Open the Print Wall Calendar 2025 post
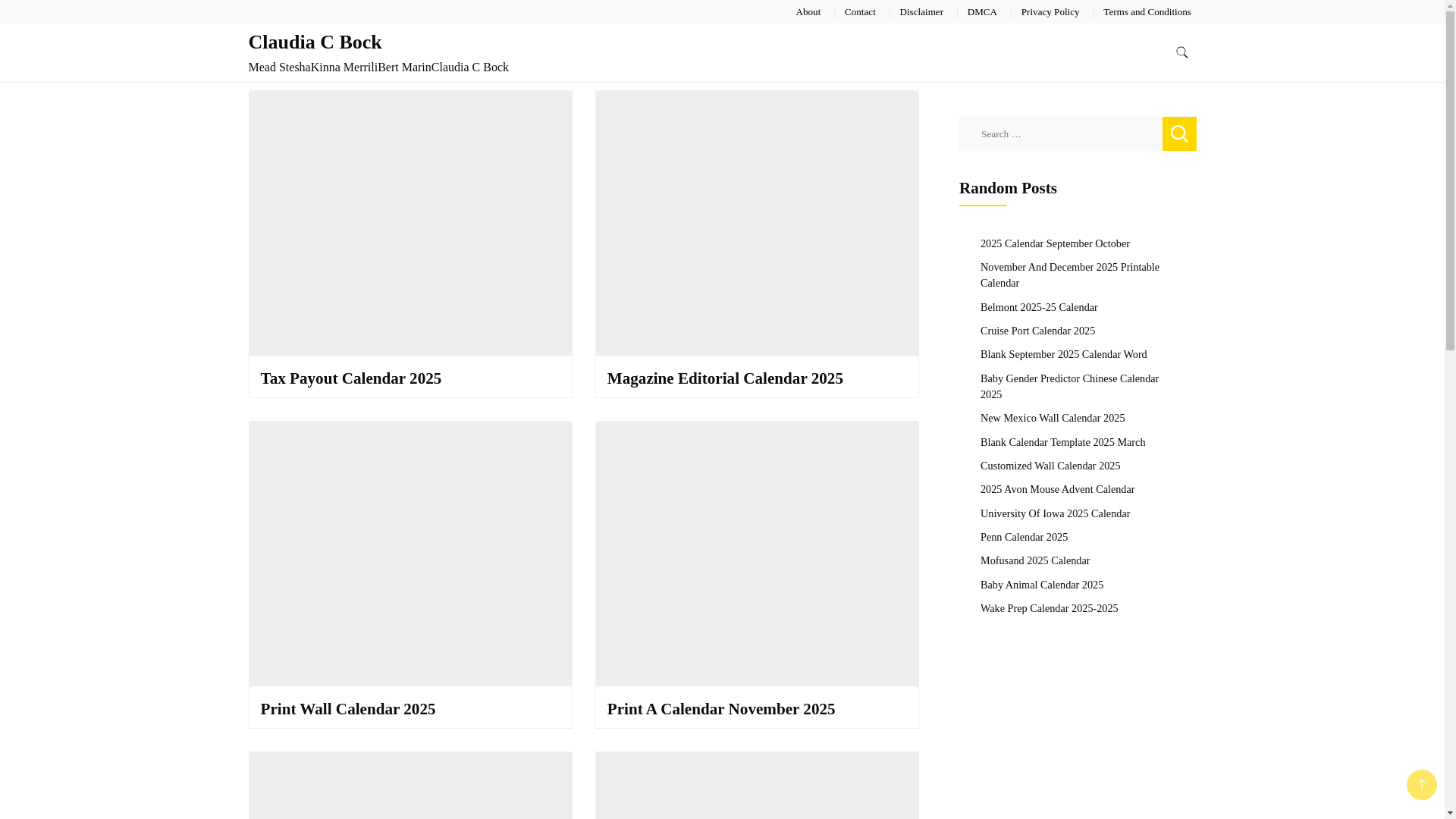 348,709
